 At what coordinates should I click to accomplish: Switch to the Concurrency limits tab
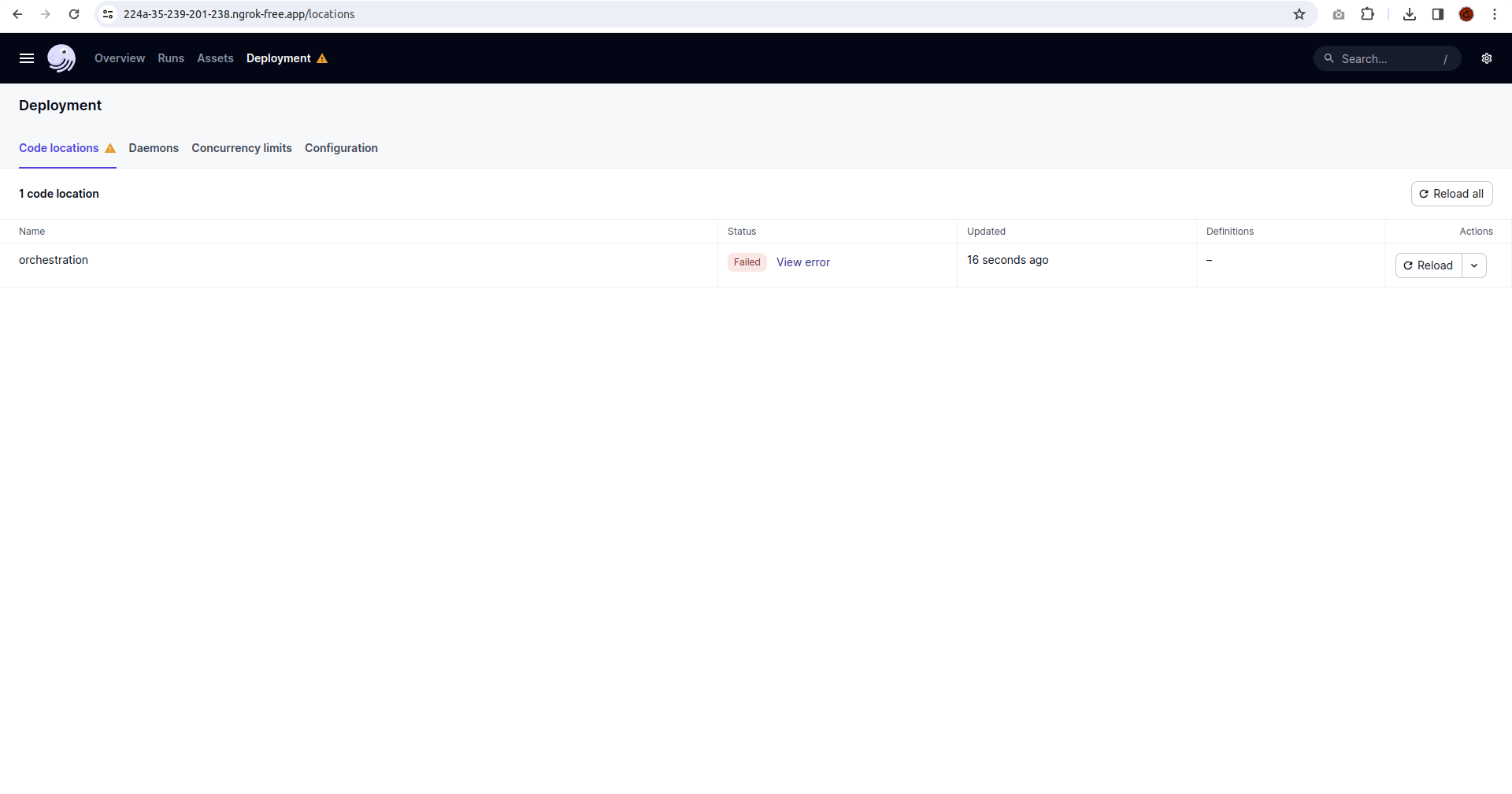click(x=242, y=148)
